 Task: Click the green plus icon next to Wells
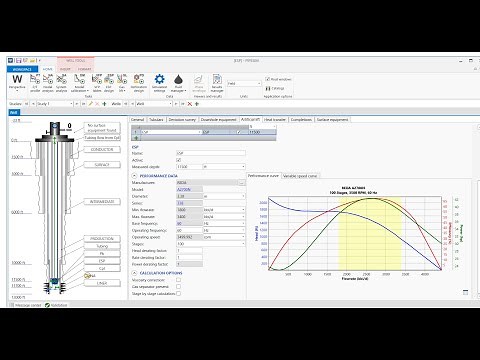[x=197, y=104]
